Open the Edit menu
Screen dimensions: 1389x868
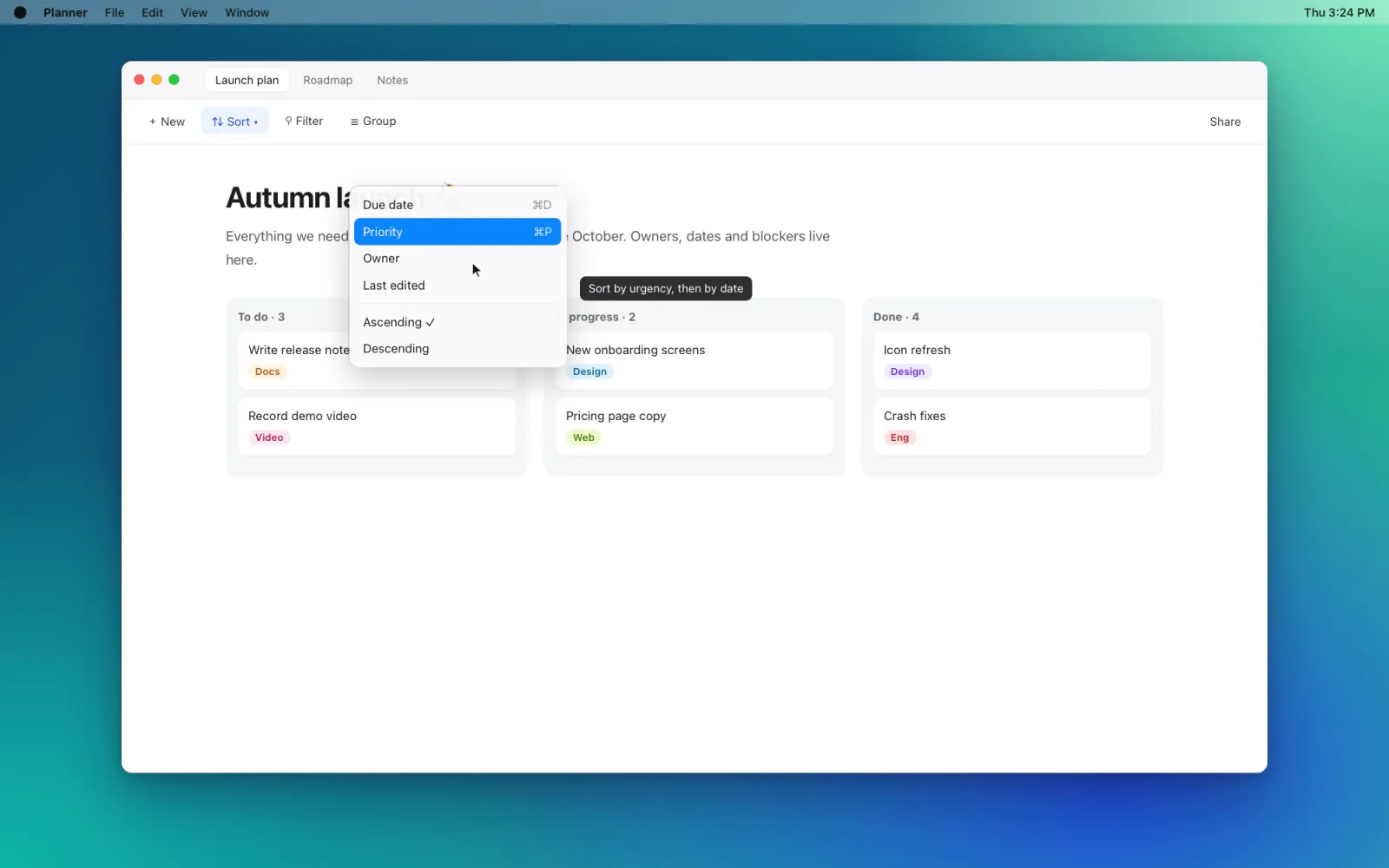153,12
